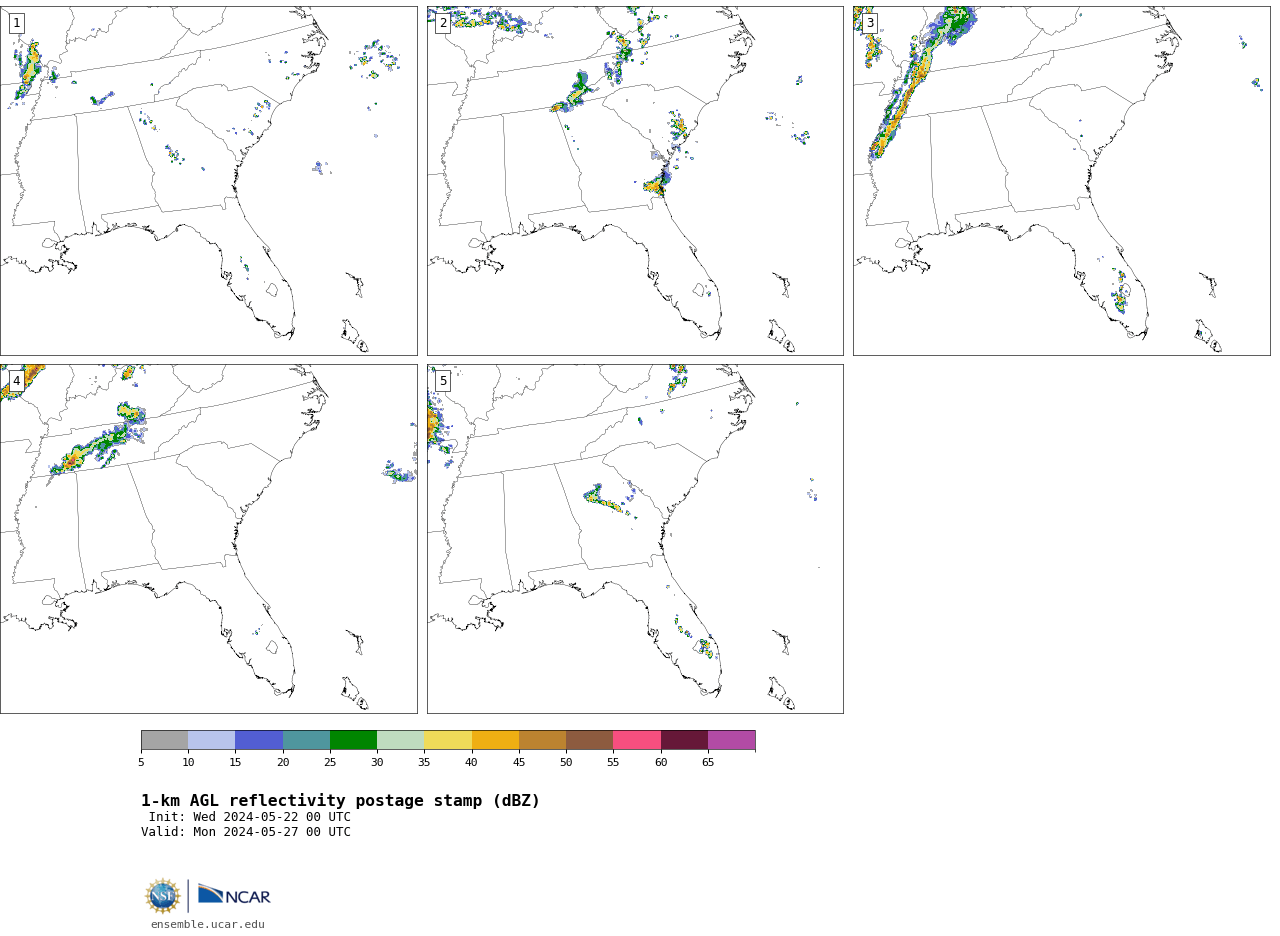Viewport: 1280px width, 936px height.
Task: Click the purple 65+ dBZ swatch
Action: (x=732, y=740)
